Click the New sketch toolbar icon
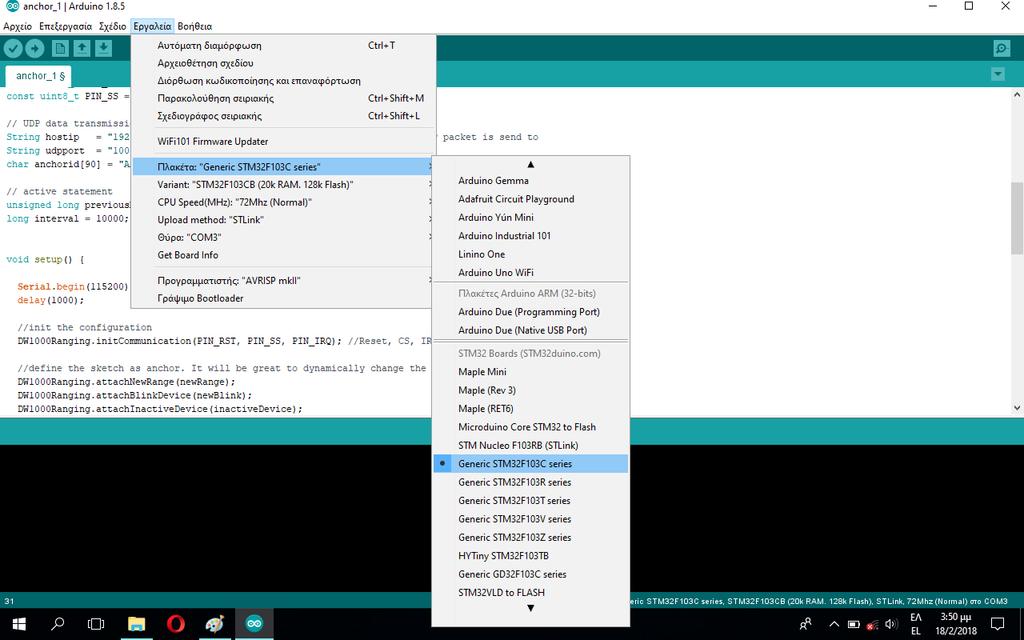The height and width of the screenshot is (640, 1024). click(60, 48)
